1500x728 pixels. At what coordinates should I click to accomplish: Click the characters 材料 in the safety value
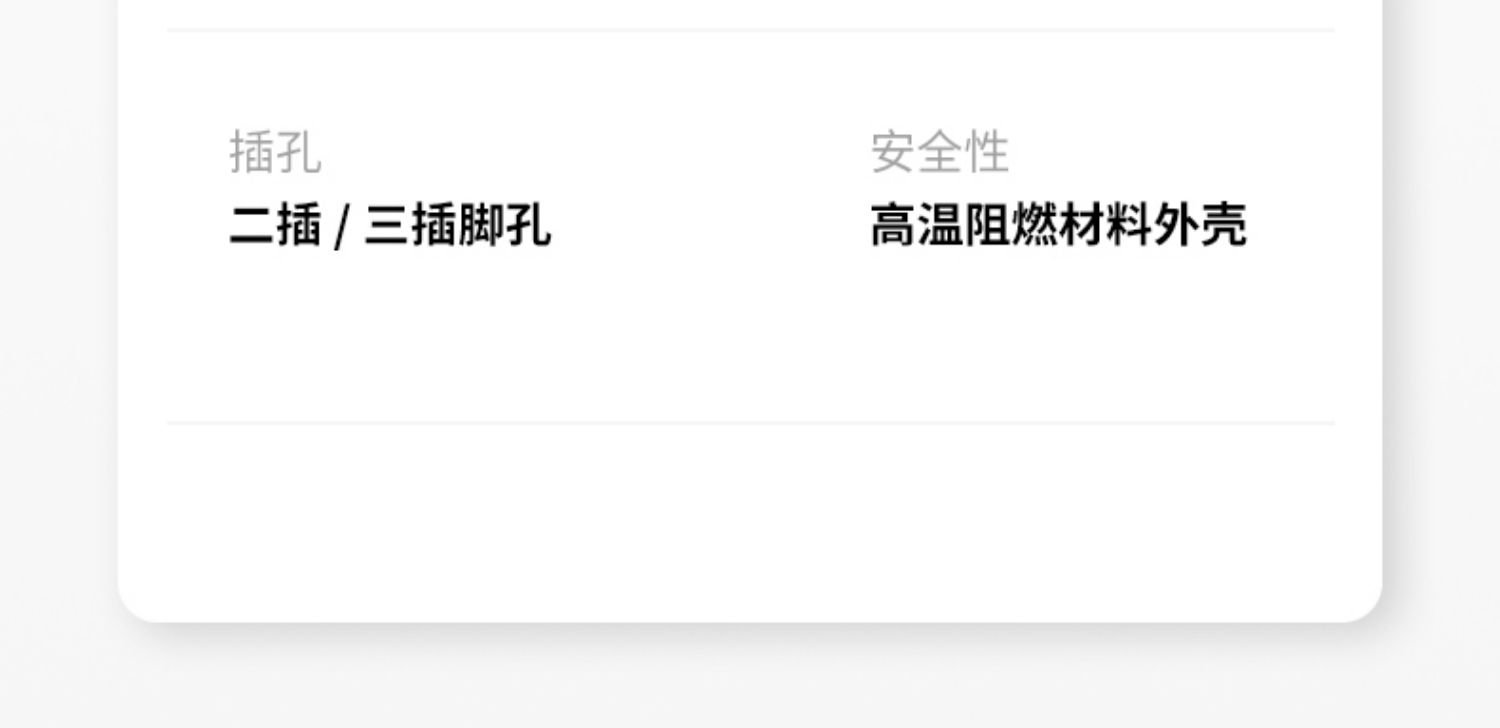click(x=1105, y=225)
